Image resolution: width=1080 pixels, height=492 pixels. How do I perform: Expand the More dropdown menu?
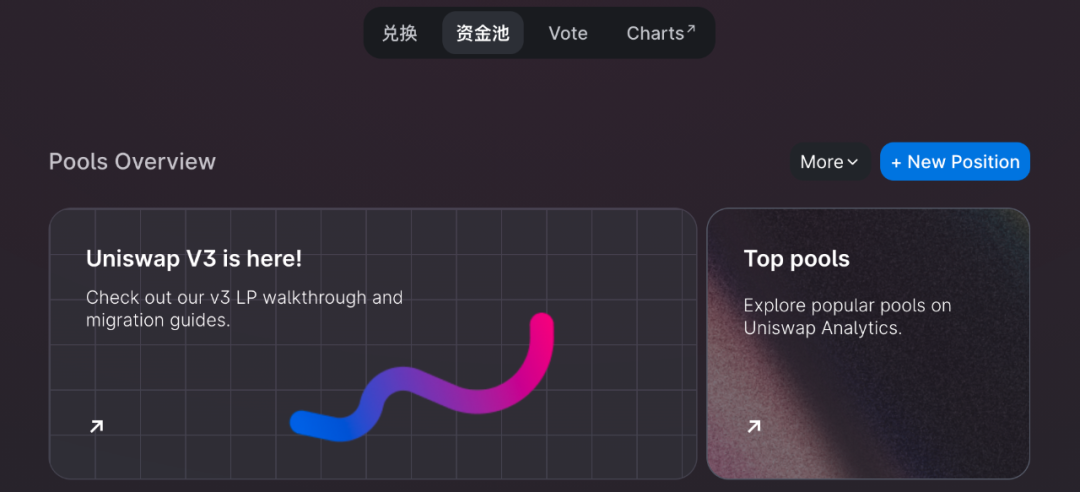[829, 162]
